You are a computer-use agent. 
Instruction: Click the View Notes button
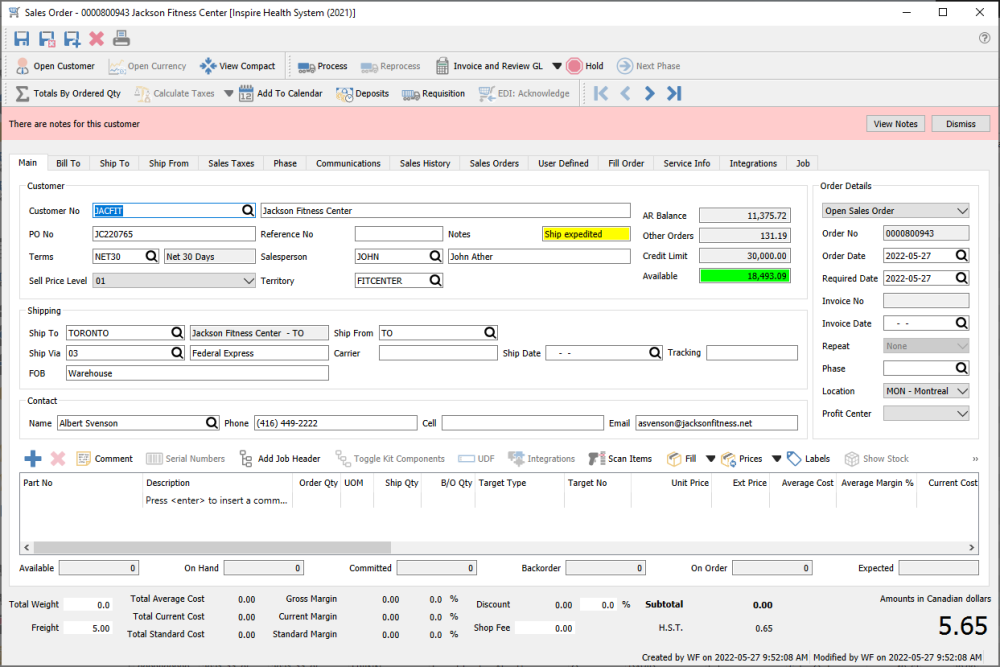[x=895, y=124]
